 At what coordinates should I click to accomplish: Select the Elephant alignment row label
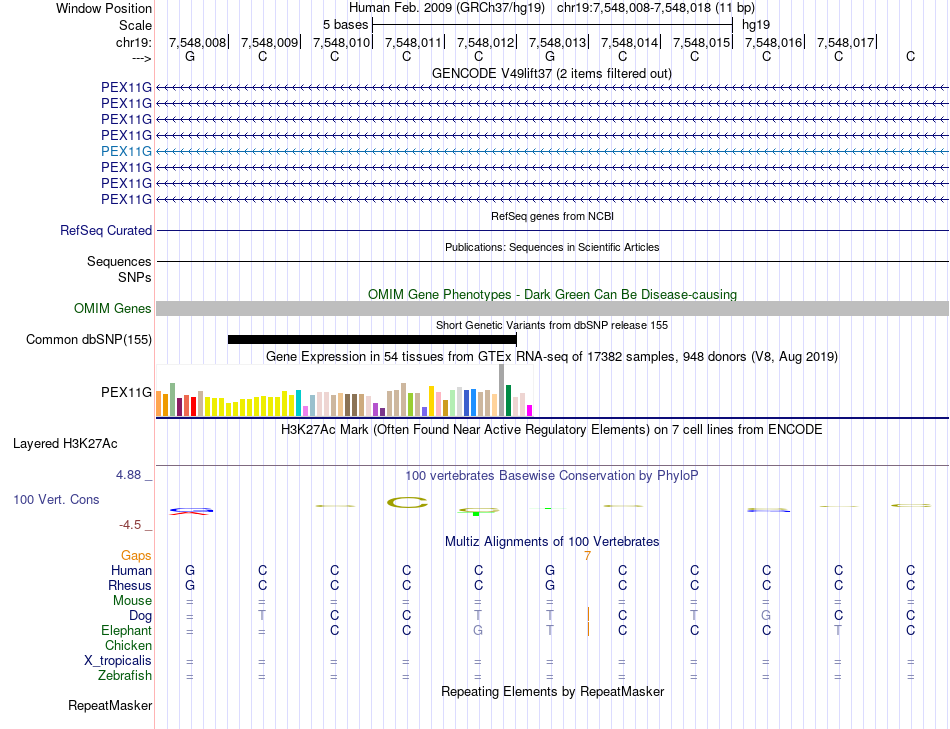point(126,630)
